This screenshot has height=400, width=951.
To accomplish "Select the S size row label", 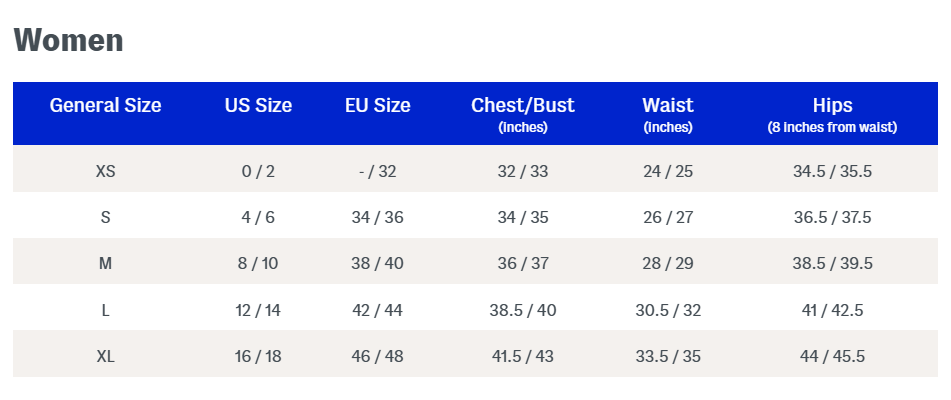I will tap(105, 217).
